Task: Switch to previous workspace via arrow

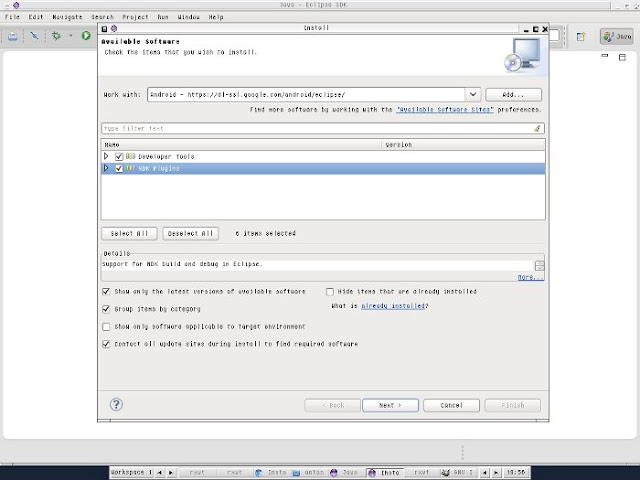Action: [160, 473]
